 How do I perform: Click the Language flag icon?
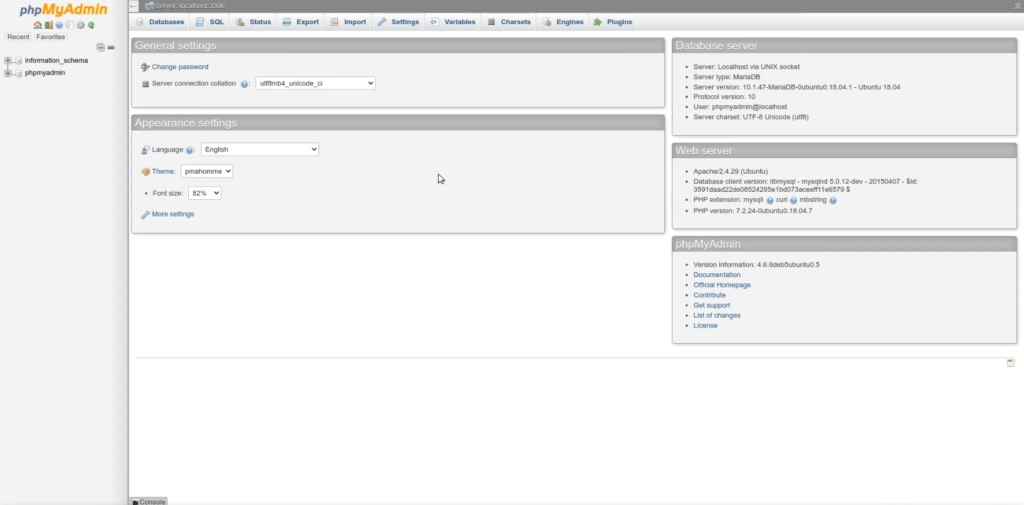(146, 150)
